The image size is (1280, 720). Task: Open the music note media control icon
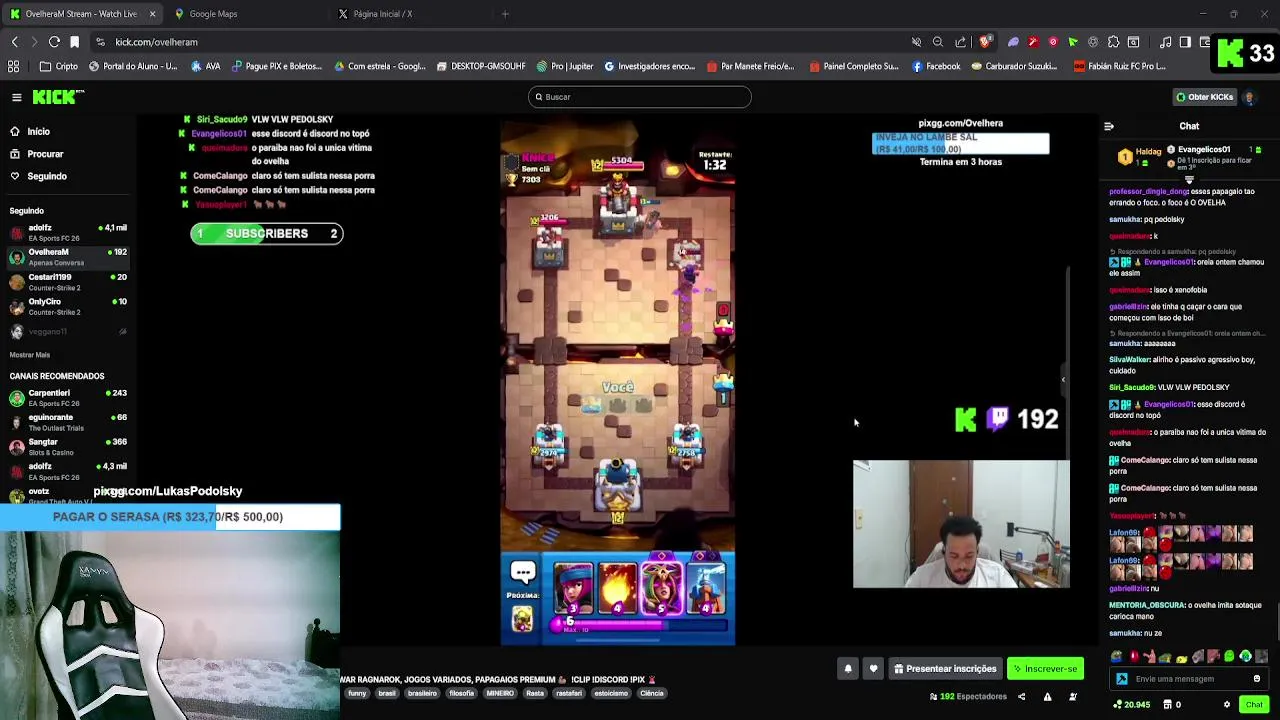click(1165, 42)
